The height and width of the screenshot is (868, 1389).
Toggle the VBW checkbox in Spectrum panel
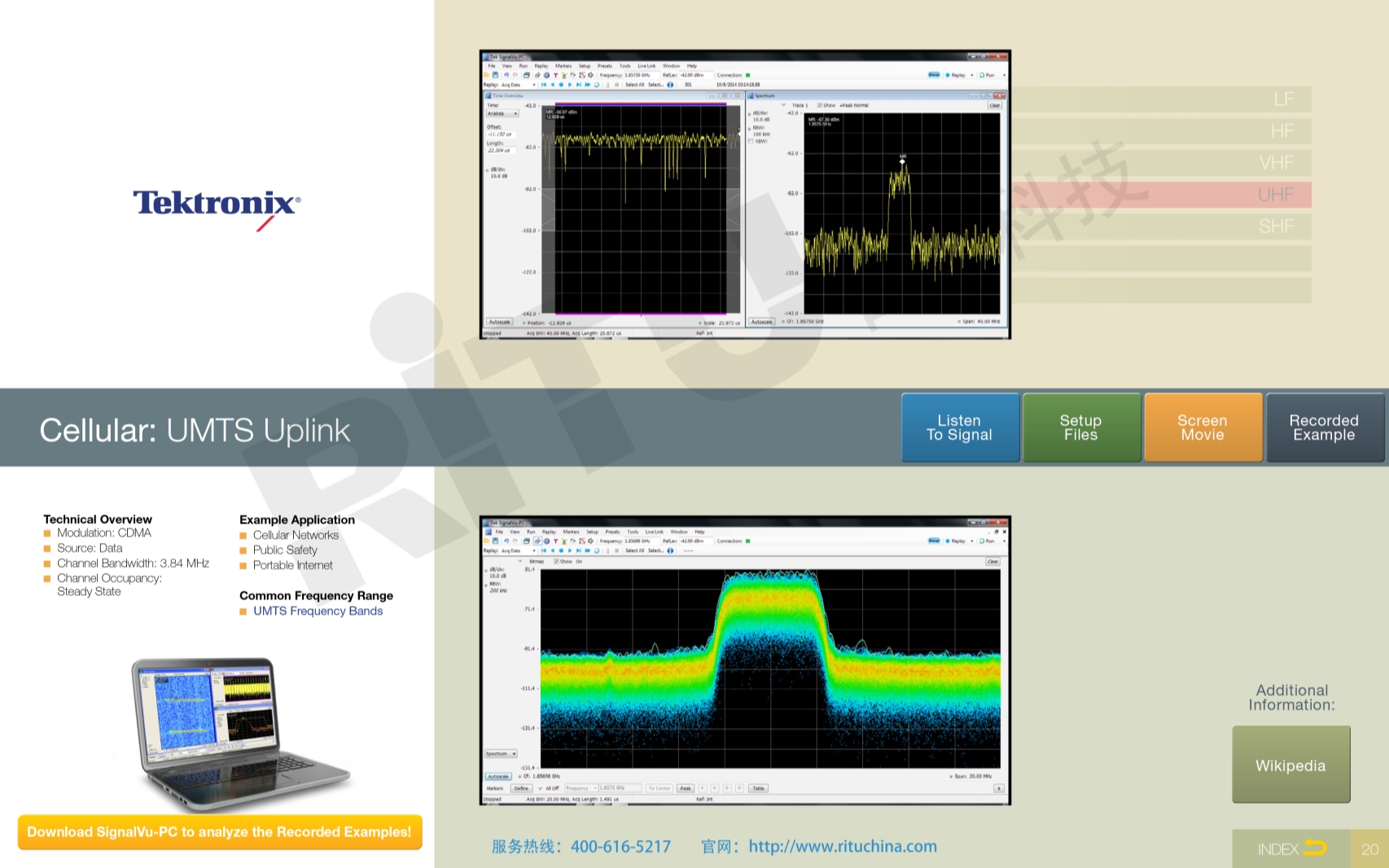[x=751, y=141]
